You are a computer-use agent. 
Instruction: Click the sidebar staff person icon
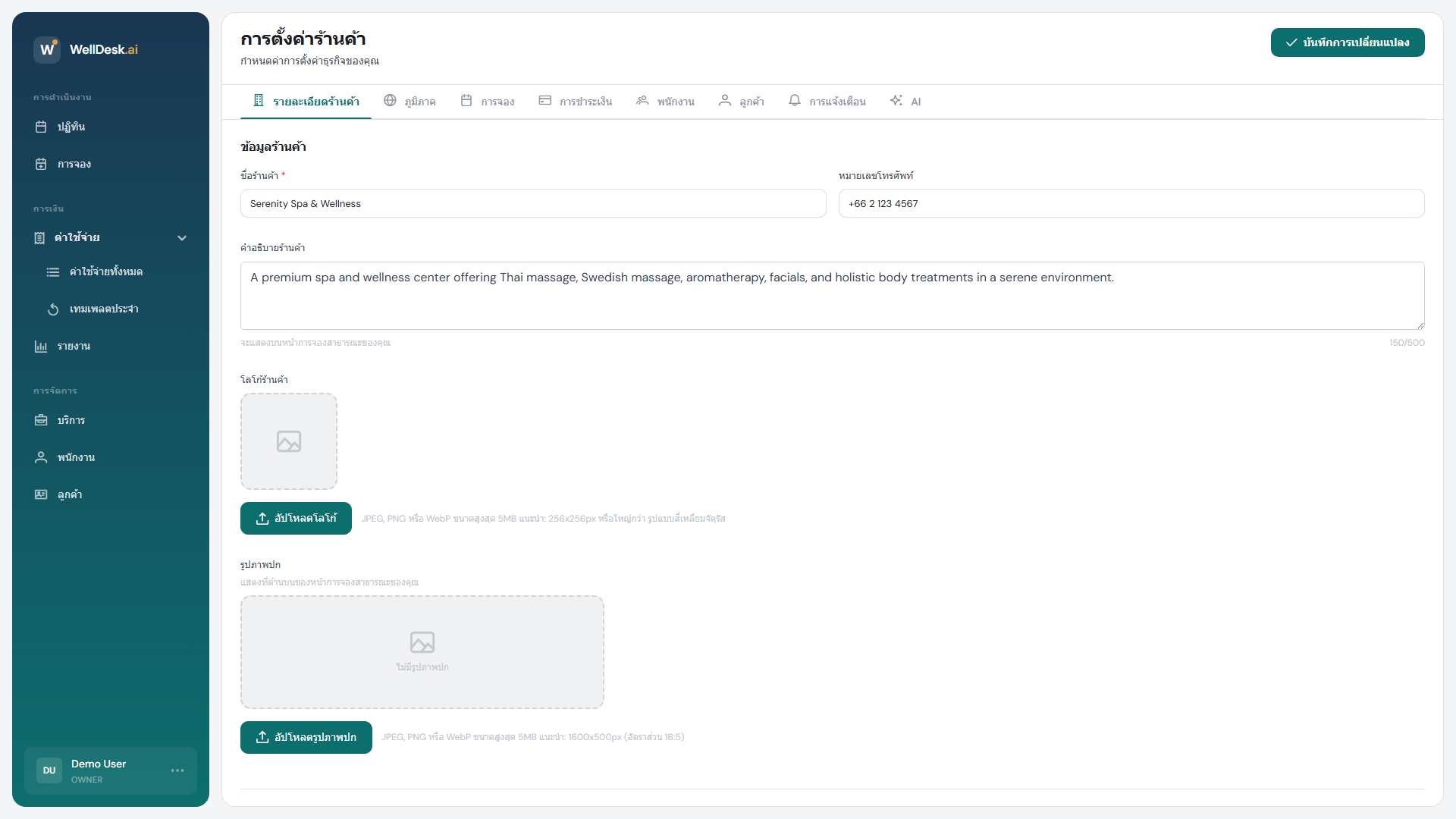click(41, 457)
